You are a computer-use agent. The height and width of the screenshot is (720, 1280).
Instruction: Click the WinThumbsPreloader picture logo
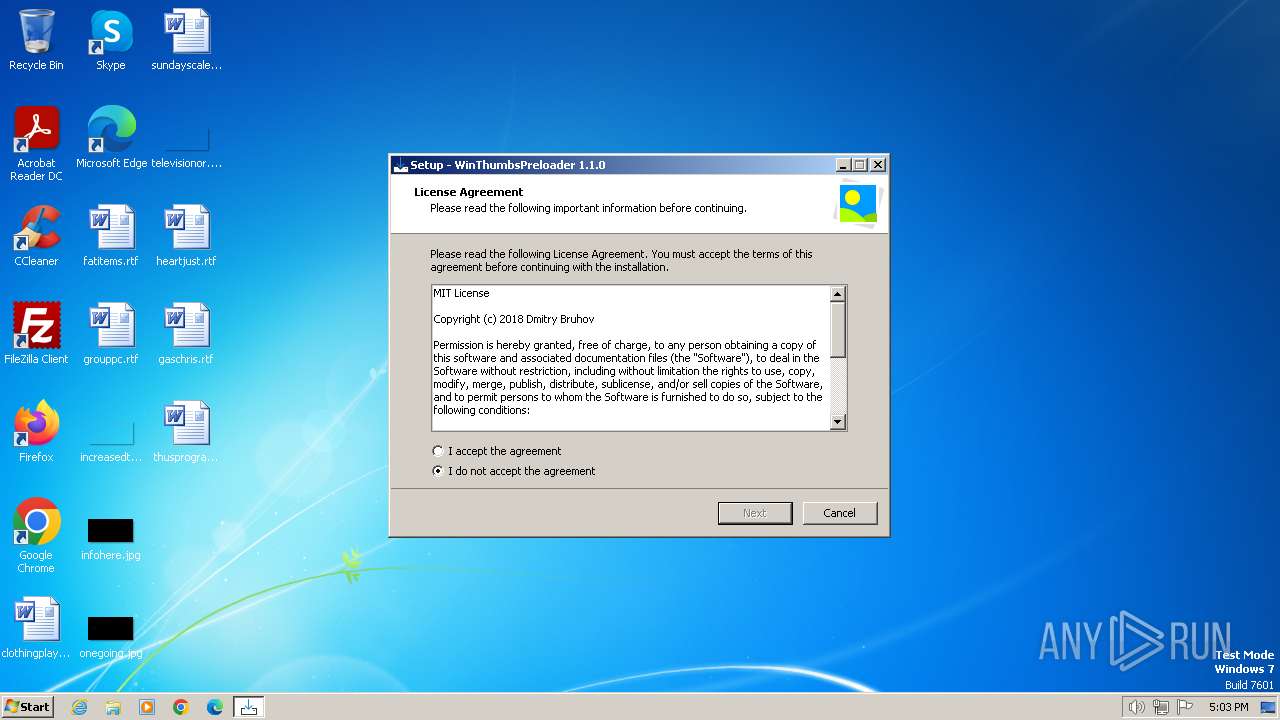[858, 203]
